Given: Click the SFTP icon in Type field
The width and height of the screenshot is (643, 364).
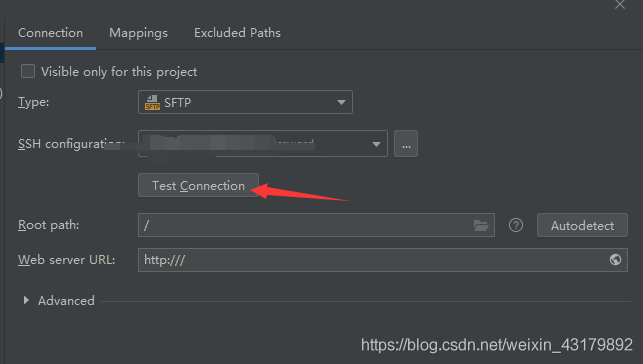Looking at the screenshot, I should (152, 102).
